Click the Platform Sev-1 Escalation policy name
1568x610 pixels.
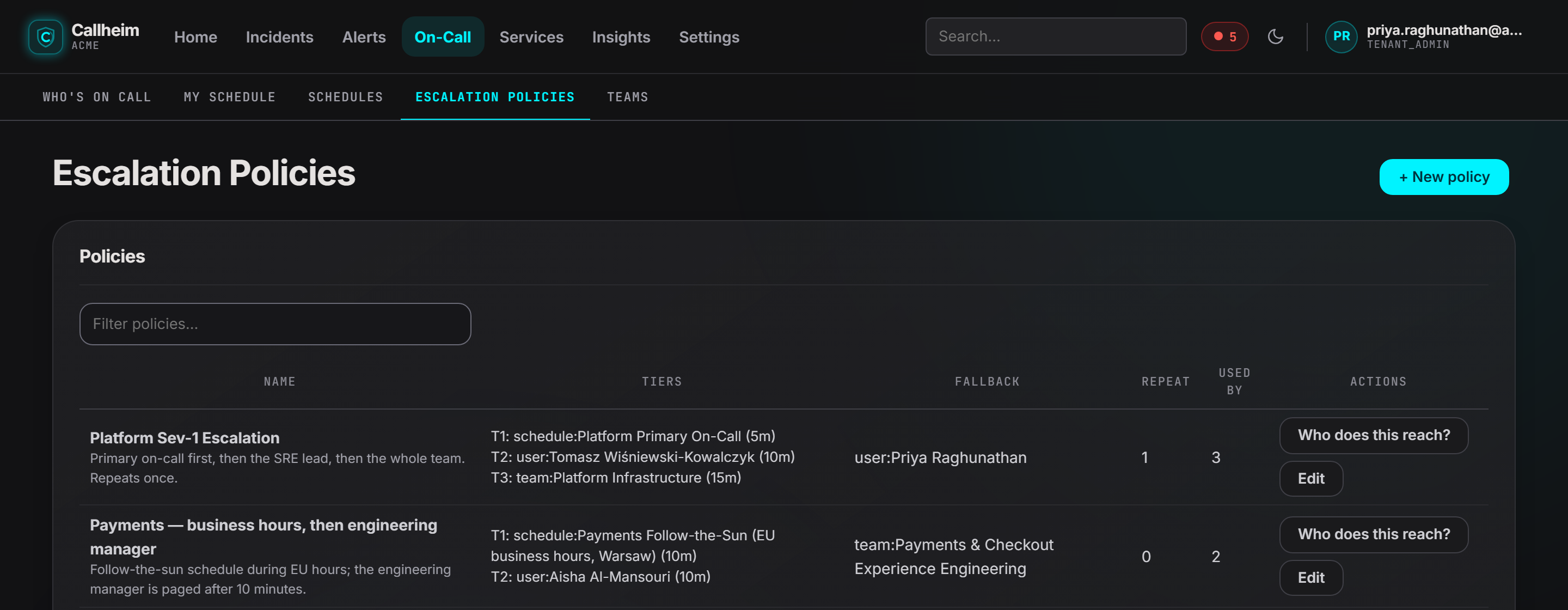coord(185,438)
